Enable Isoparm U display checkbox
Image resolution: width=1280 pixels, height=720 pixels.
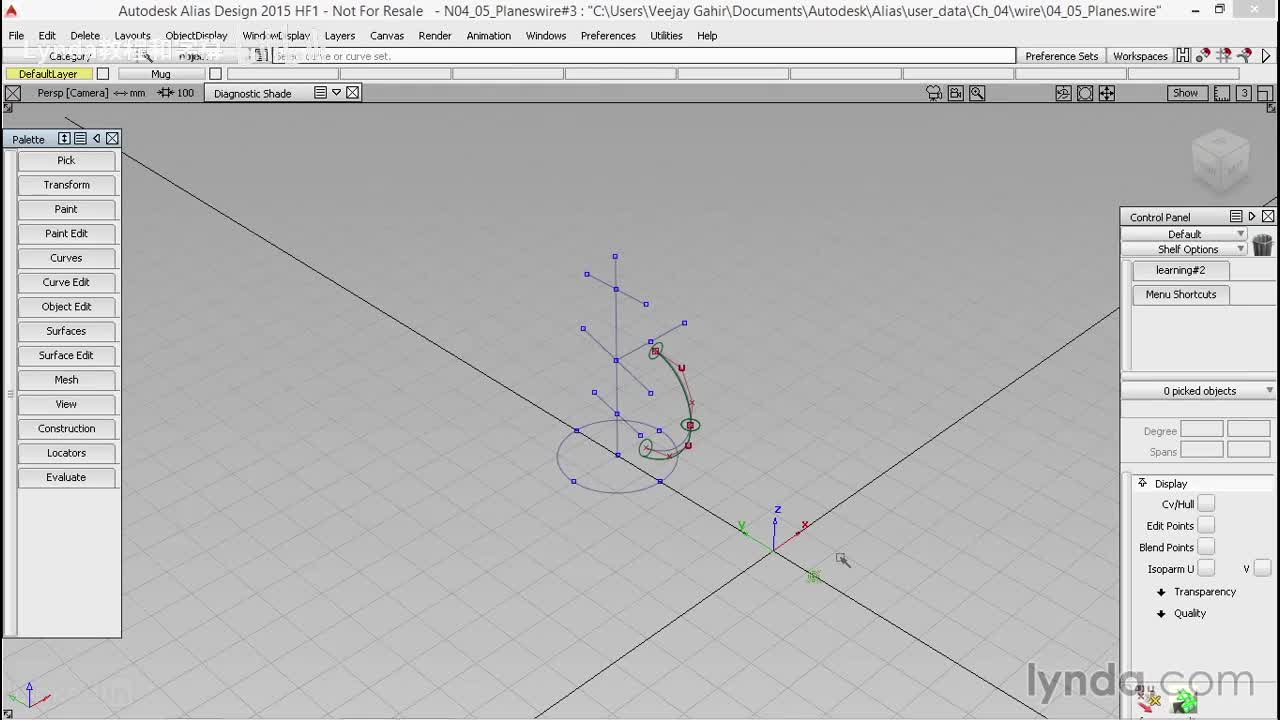coord(1206,569)
